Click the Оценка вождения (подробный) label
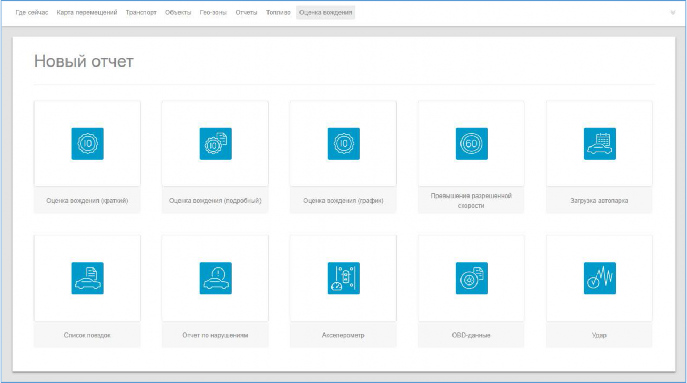The height and width of the screenshot is (383, 687). (x=215, y=201)
